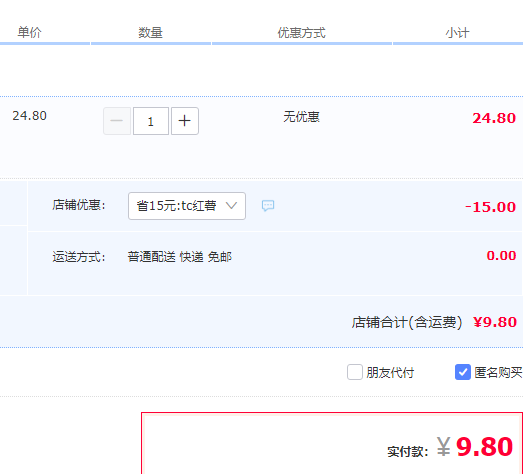The width and height of the screenshot is (528, 474).
Task: Enable the 朋友代付 checkbox
Action: tap(355, 372)
